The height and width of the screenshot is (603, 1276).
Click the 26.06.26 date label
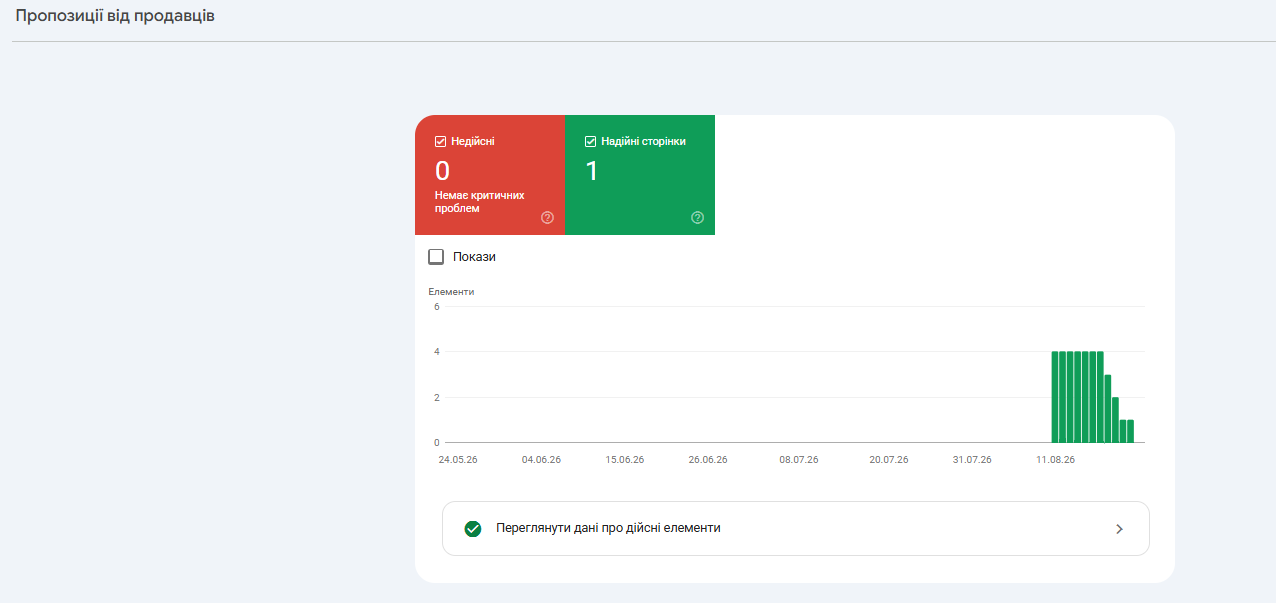click(708, 460)
